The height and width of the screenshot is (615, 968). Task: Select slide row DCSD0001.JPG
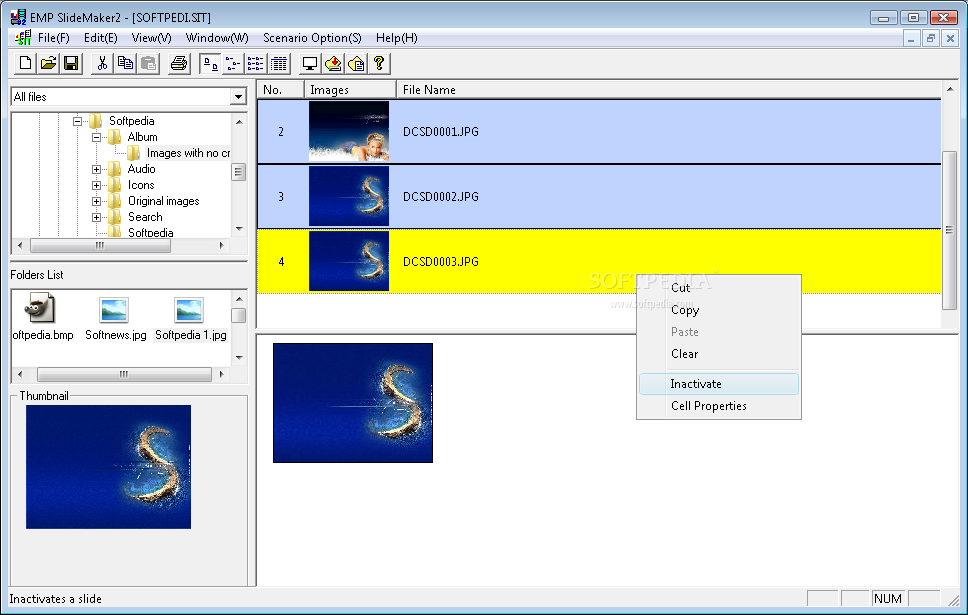599,132
